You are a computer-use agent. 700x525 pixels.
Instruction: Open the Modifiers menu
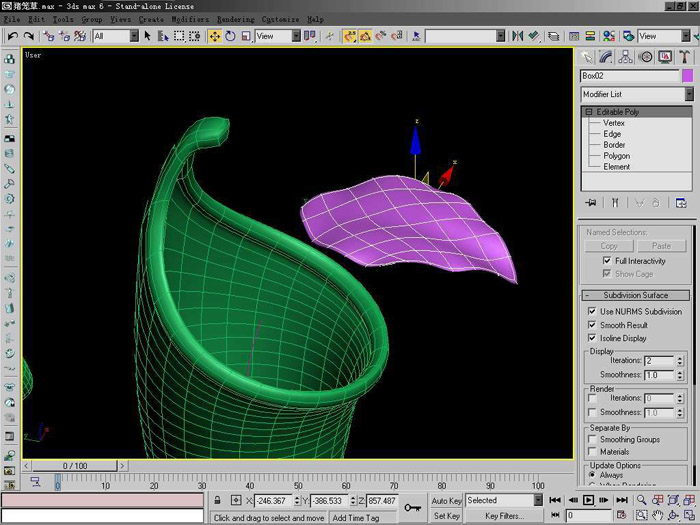pos(190,19)
